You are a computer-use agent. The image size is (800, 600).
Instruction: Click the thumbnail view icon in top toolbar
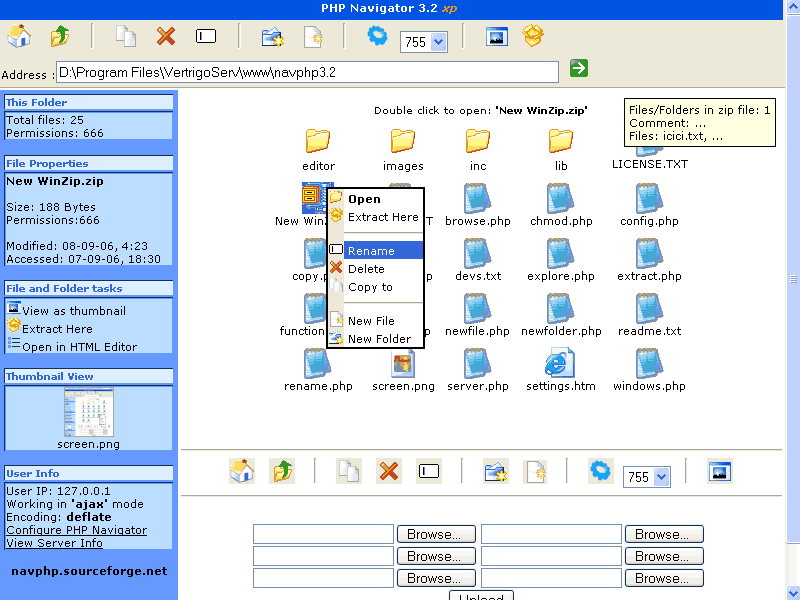496,37
